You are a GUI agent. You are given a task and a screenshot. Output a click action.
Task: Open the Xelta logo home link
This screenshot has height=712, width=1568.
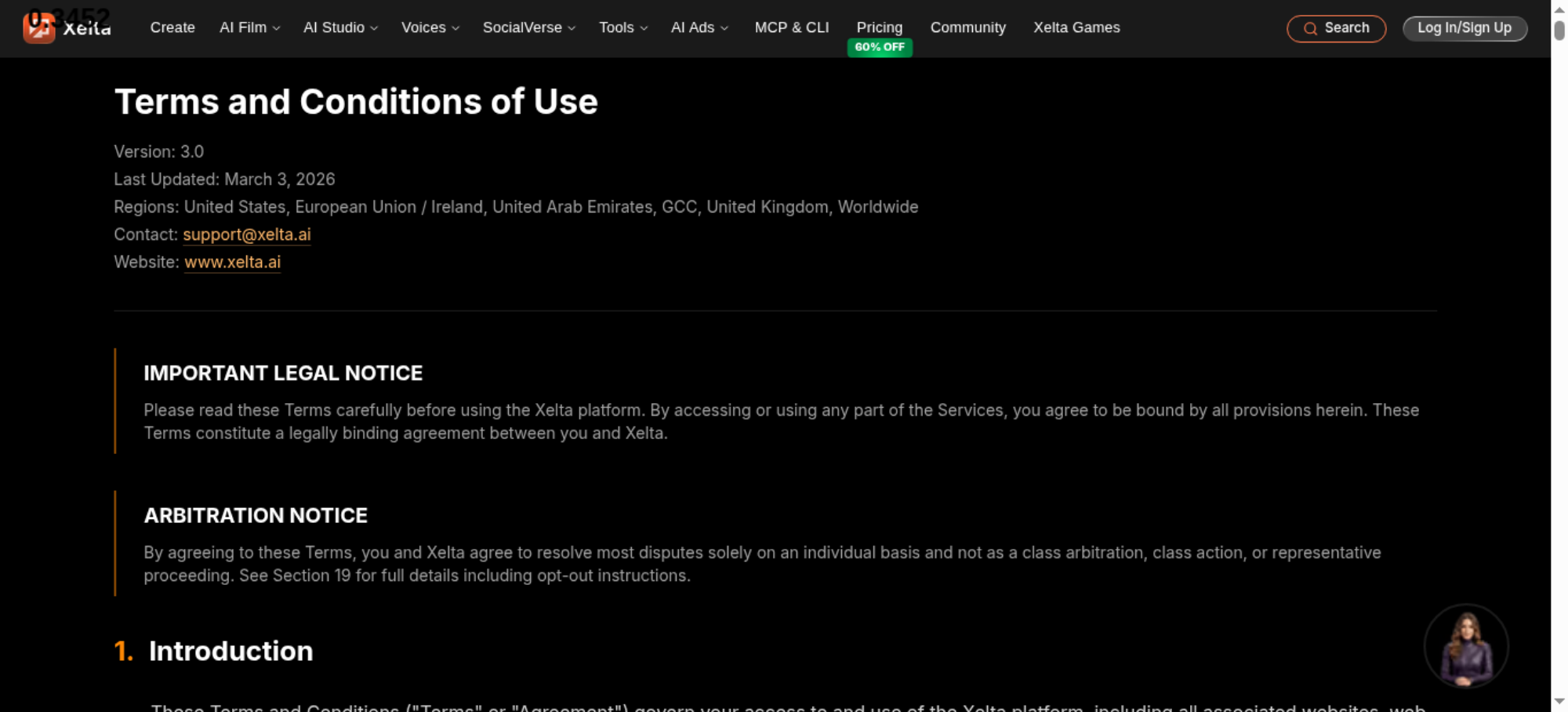pos(67,28)
